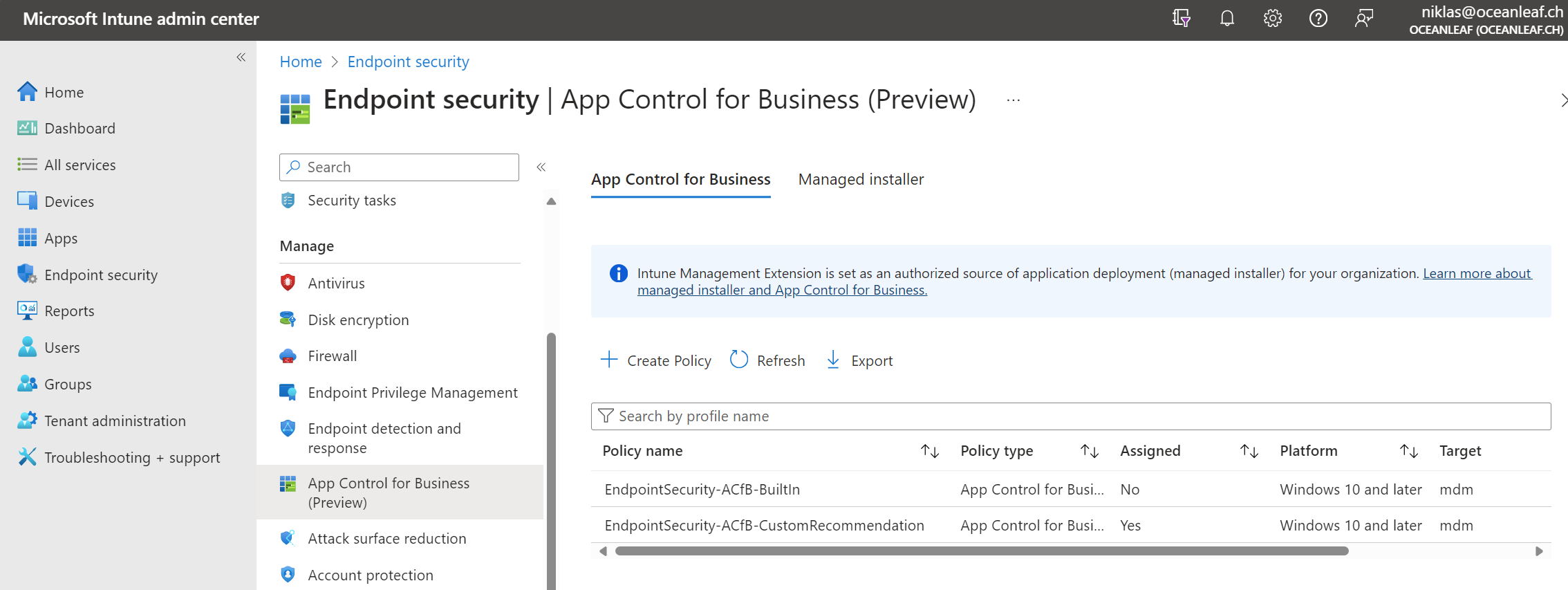
Task: Click the Endpoint security shield icon in sidebar
Action: point(28,274)
